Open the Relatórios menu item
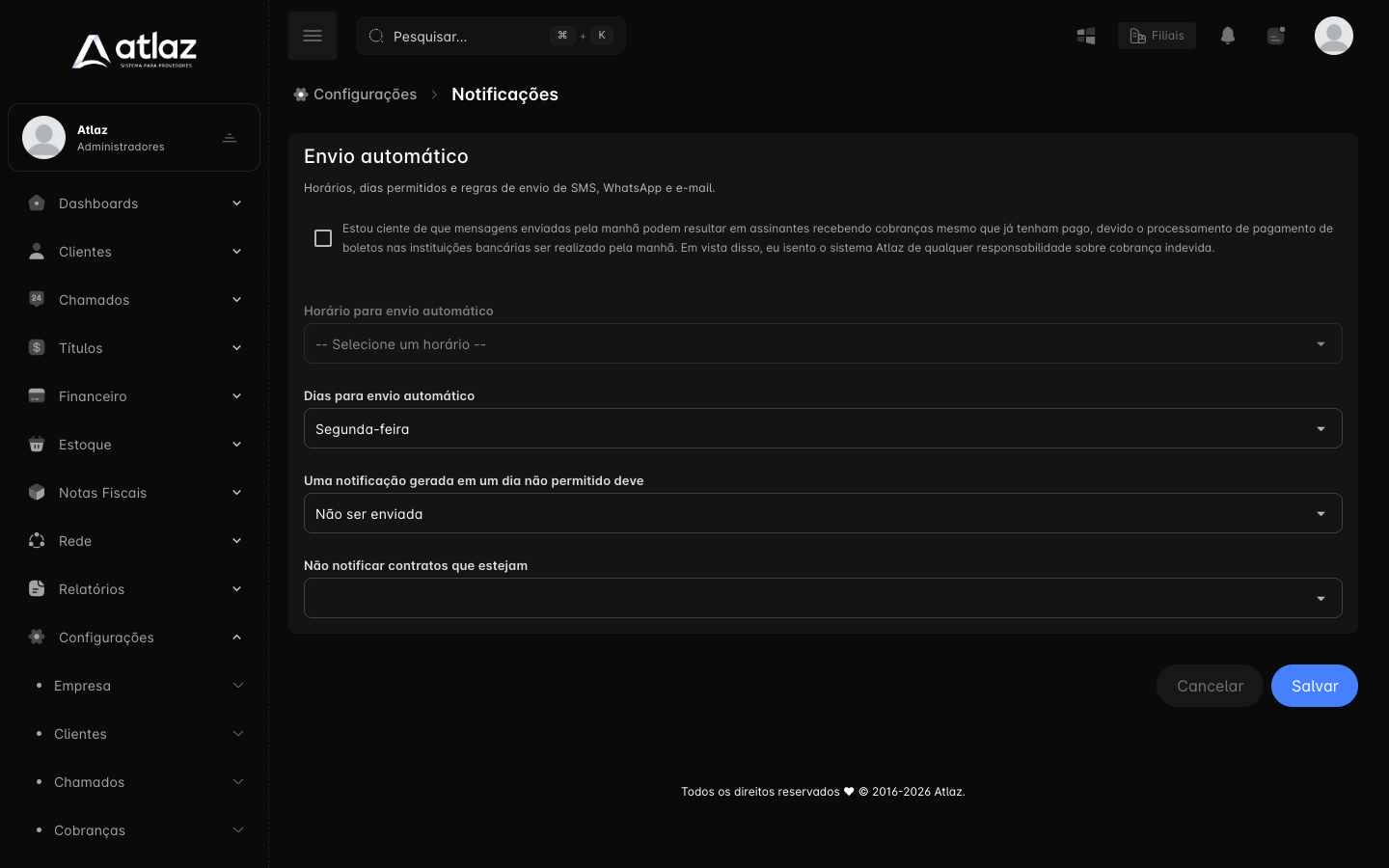Viewport: 1389px width, 868px height. 134,588
